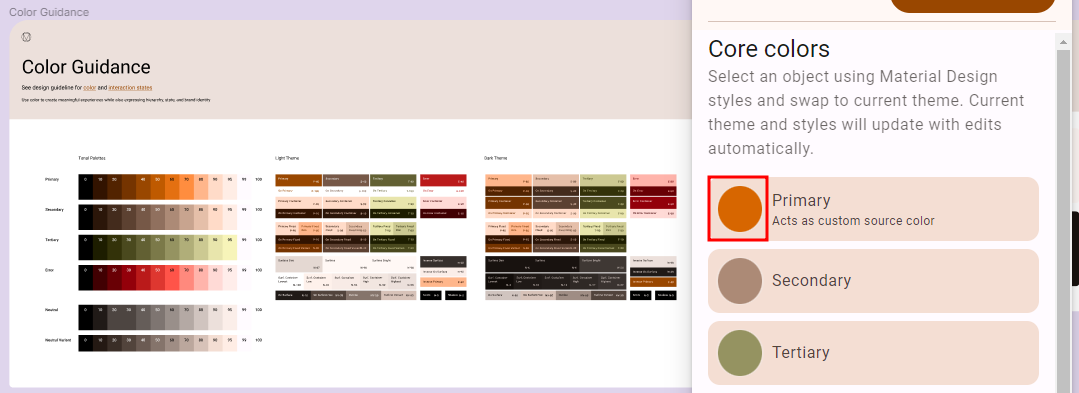
Task: Select the Light Theme Primary color cell
Action: tap(299, 180)
